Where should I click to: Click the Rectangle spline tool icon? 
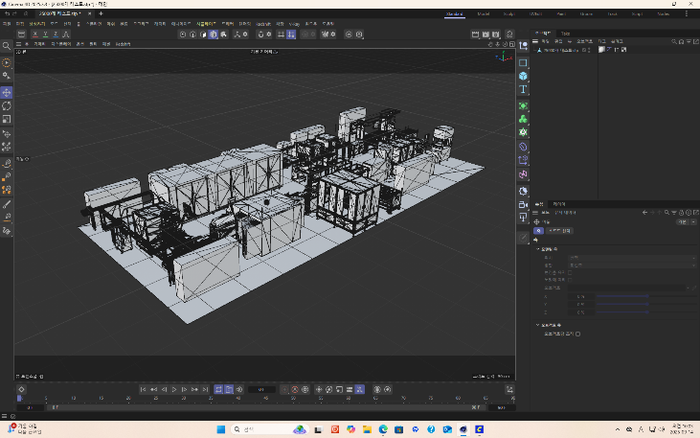pos(523,62)
